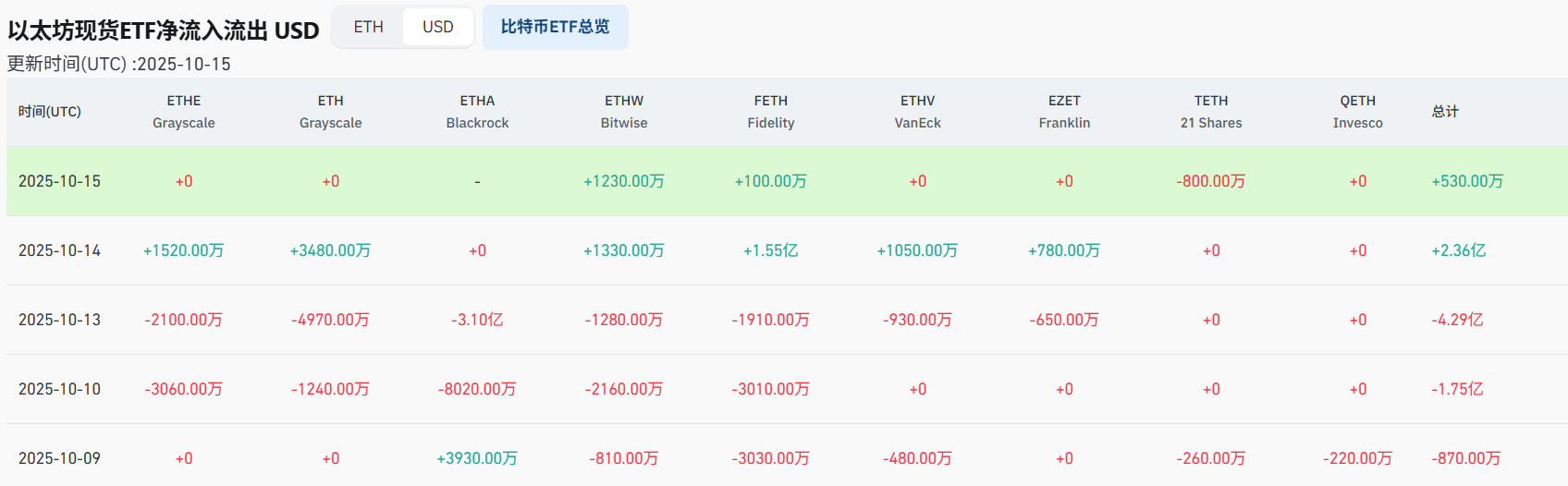1568x486 pixels.
Task: Click the +3930.00万 Blackrock inflow value
Action: click(477, 458)
